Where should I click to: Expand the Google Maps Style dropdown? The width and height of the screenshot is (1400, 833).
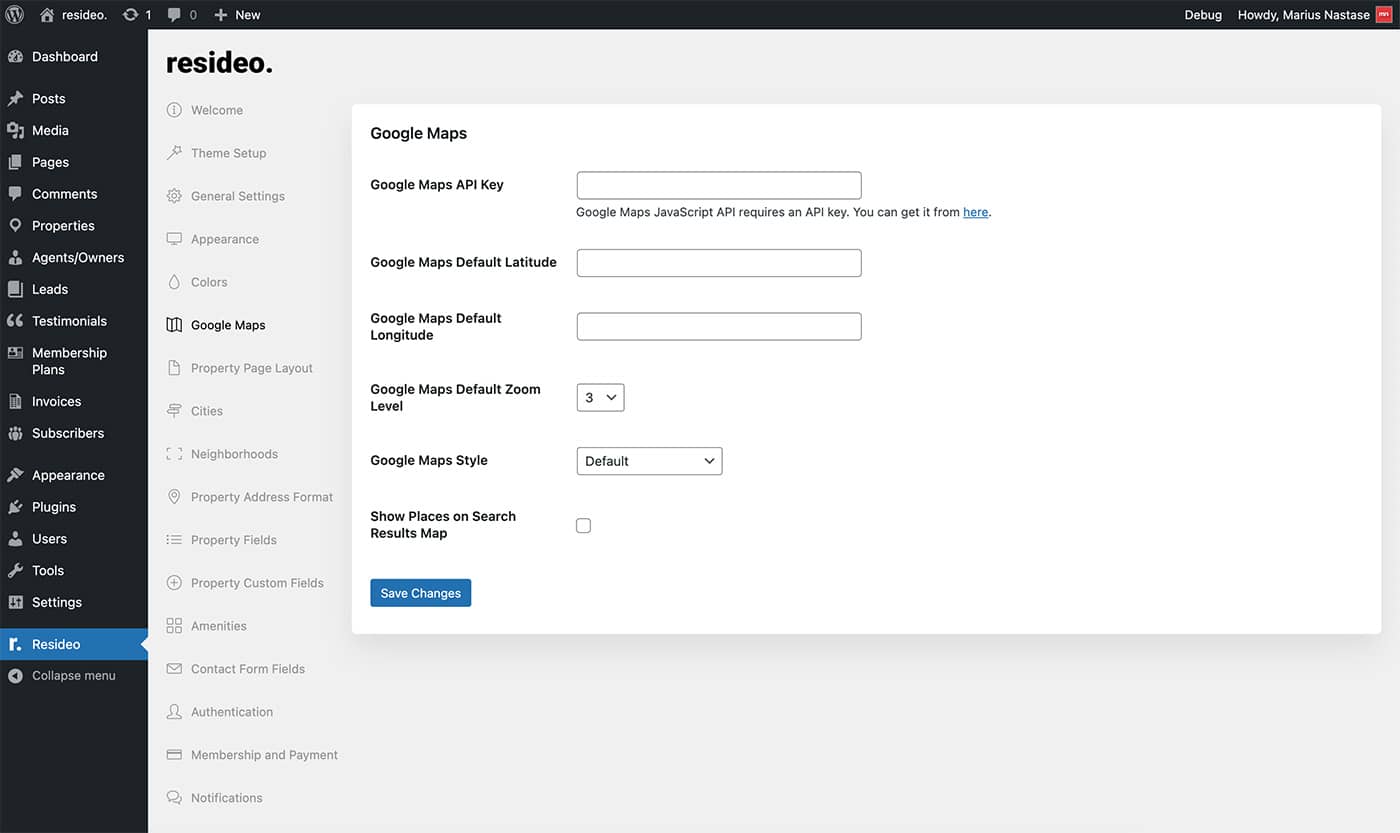(649, 461)
